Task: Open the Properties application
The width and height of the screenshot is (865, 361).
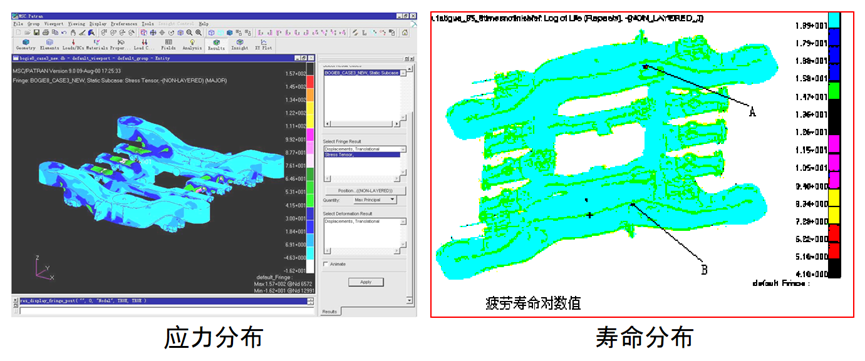Action: (x=120, y=45)
